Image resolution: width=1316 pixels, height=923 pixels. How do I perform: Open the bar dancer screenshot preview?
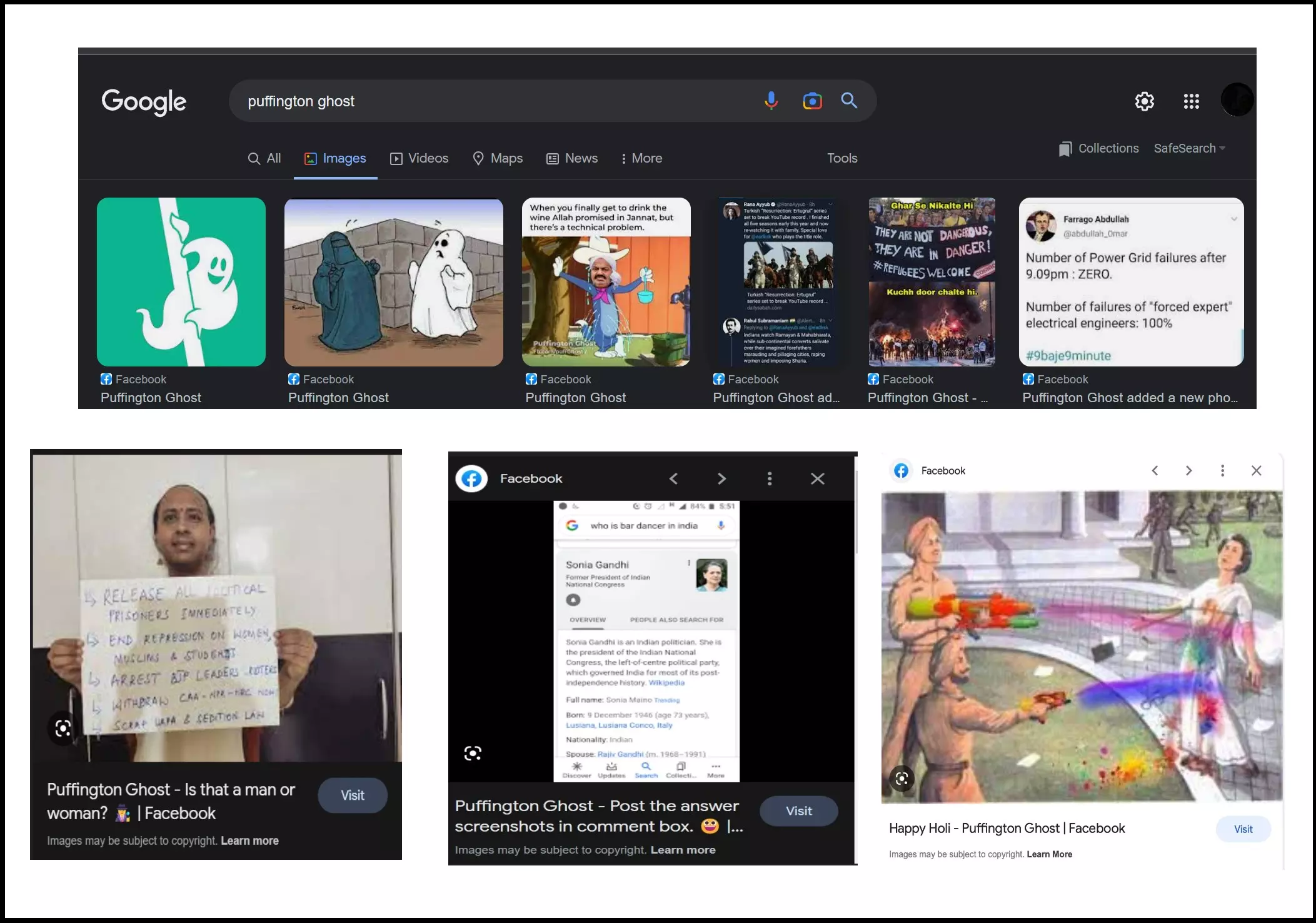pyautogui.click(x=646, y=642)
